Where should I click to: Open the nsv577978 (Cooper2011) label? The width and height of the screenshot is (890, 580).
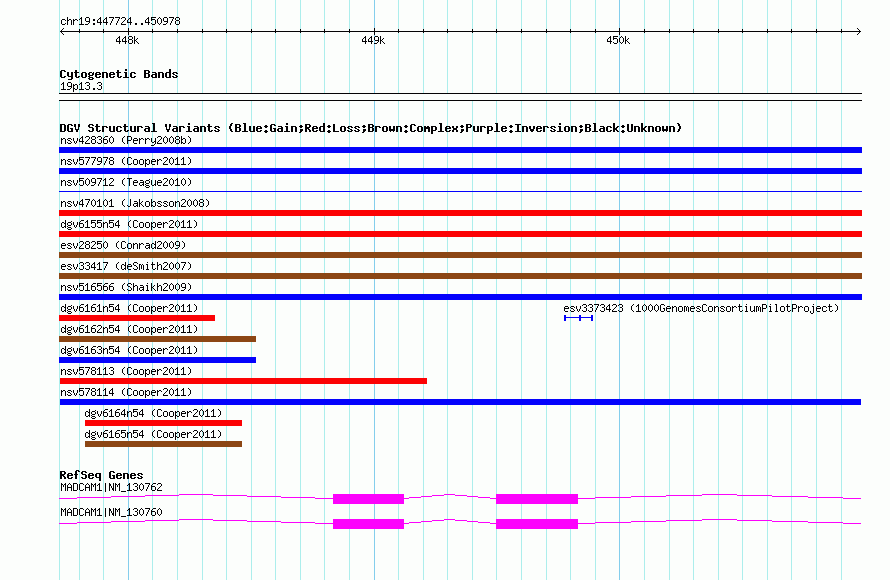pyautogui.click(x=126, y=161)
